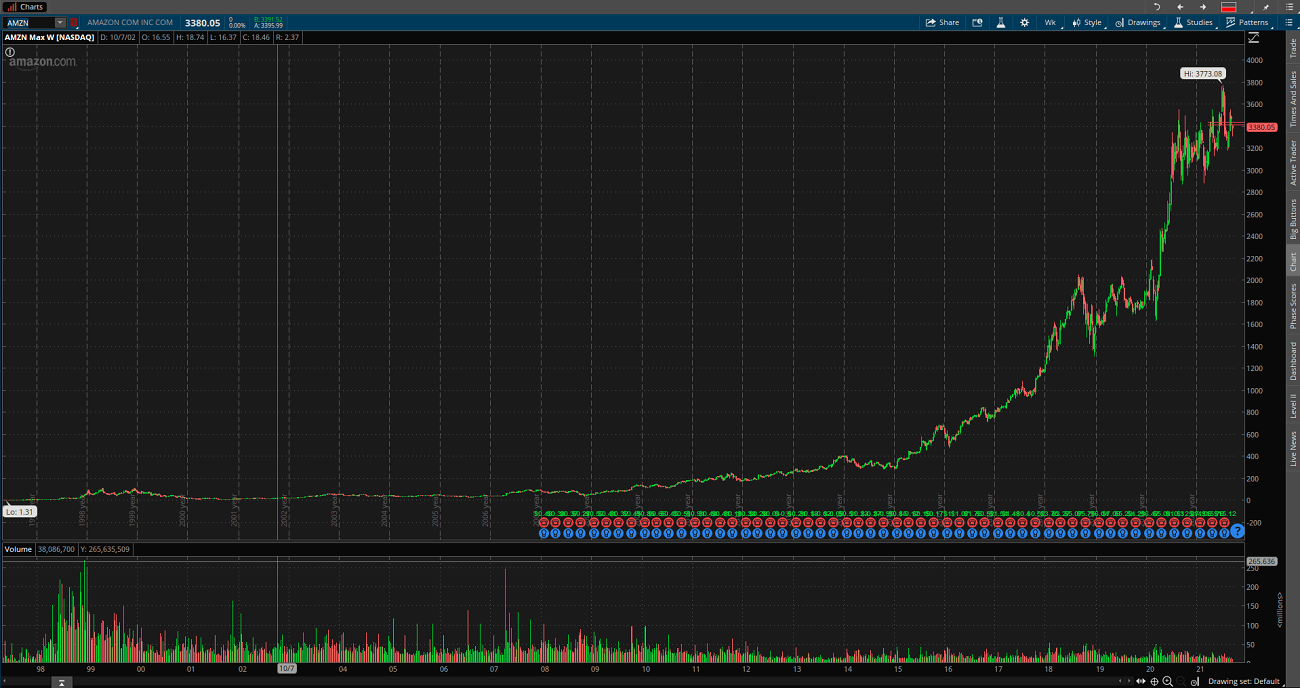Click the crosshair pan icon at bottom
The width and height of the screenshot is (1300, 688).
(x=1154, y=681)
